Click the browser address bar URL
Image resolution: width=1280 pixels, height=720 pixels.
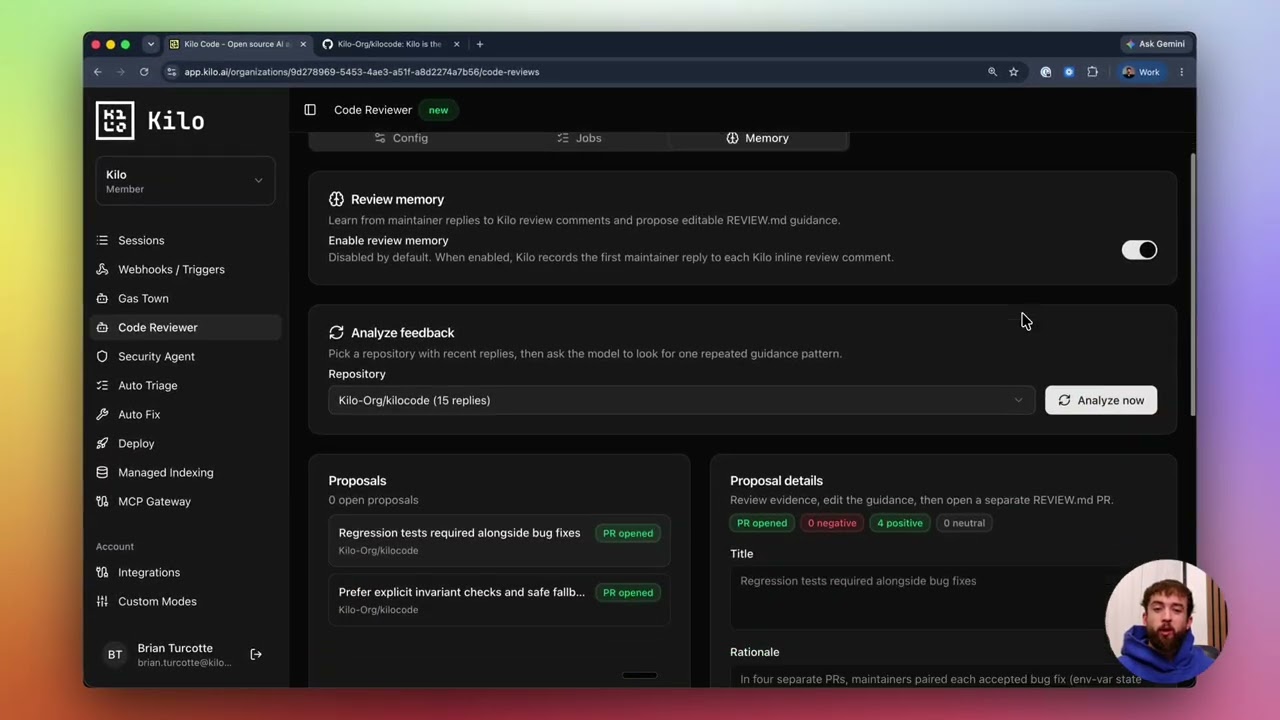pyautogui.click(x=361, y=72)
